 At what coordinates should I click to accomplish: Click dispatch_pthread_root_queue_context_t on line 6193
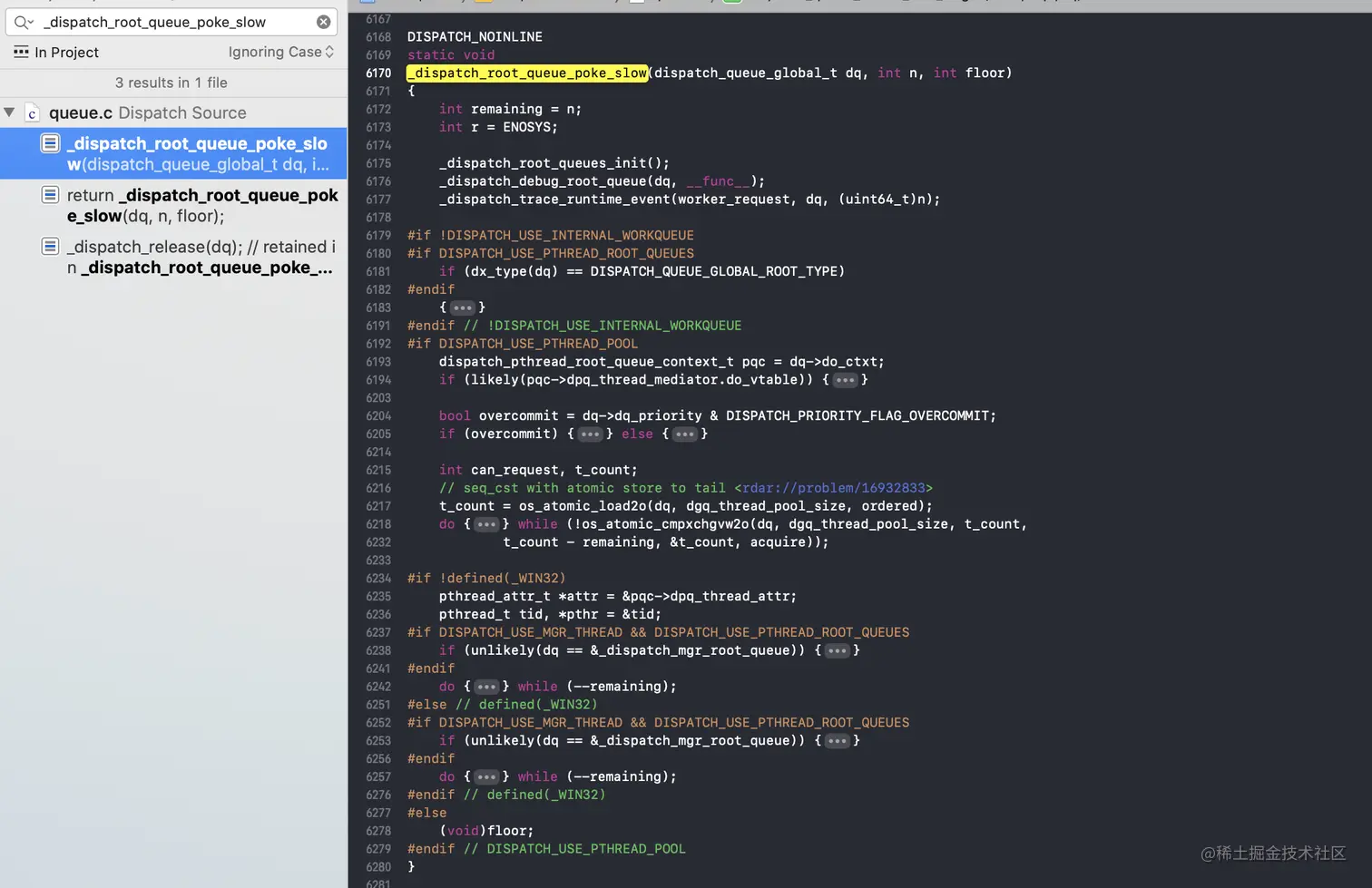coord(586,362)
